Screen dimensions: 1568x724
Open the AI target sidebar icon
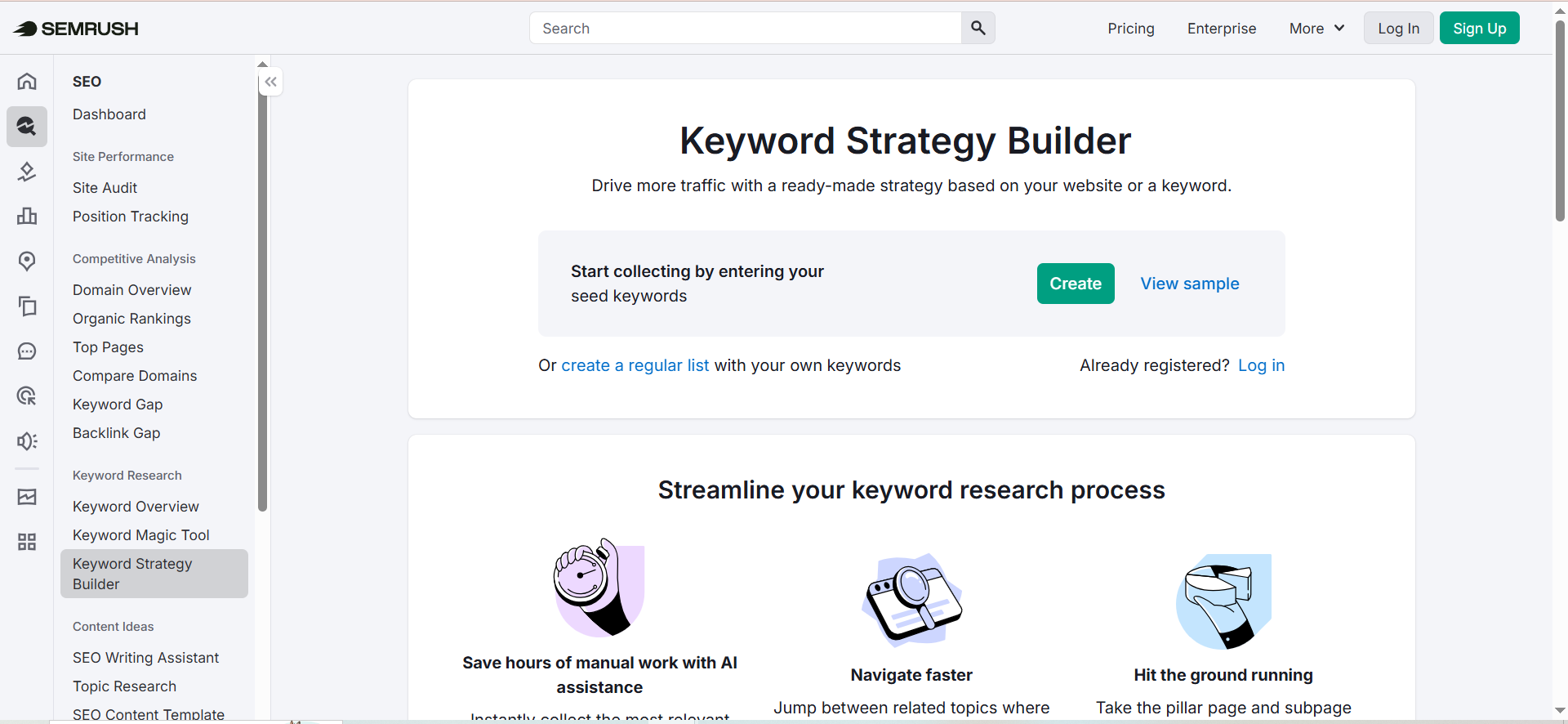(x=27, y=396)
